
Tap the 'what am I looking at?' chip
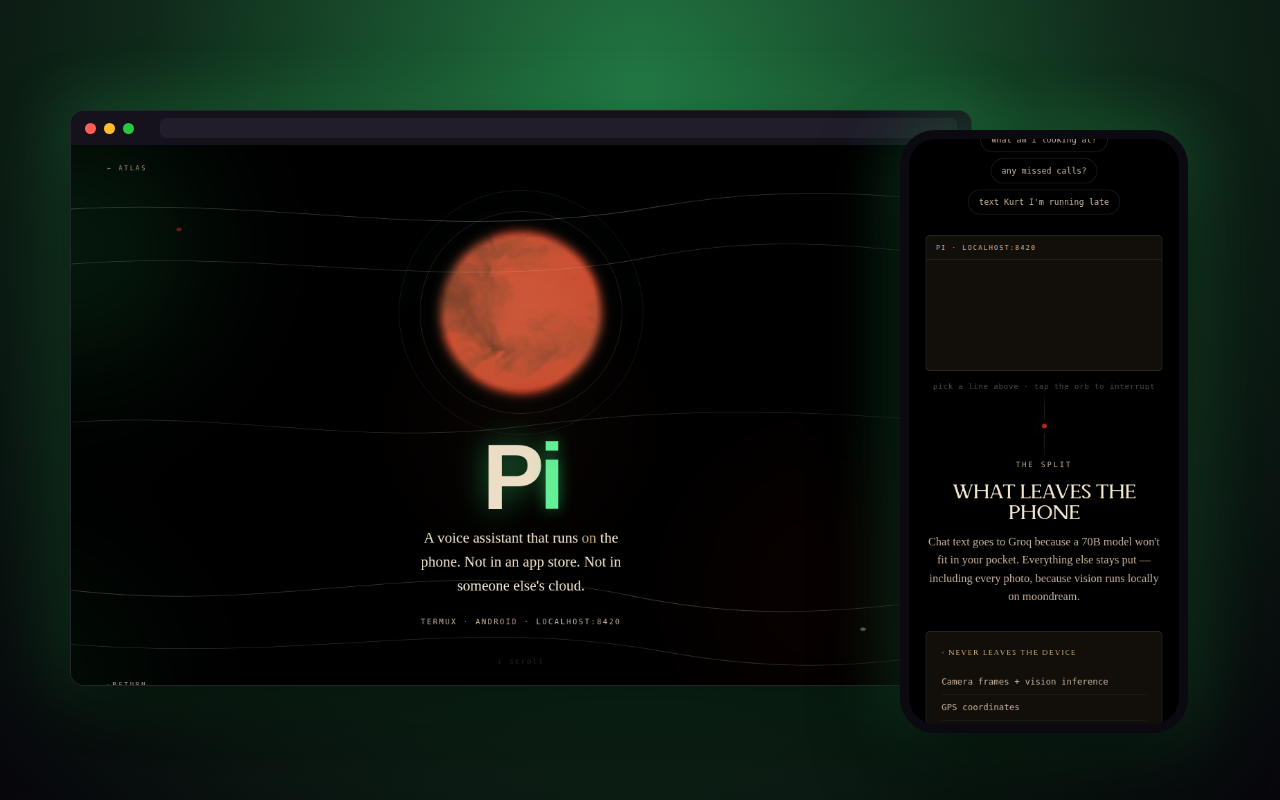[1044, 141]
